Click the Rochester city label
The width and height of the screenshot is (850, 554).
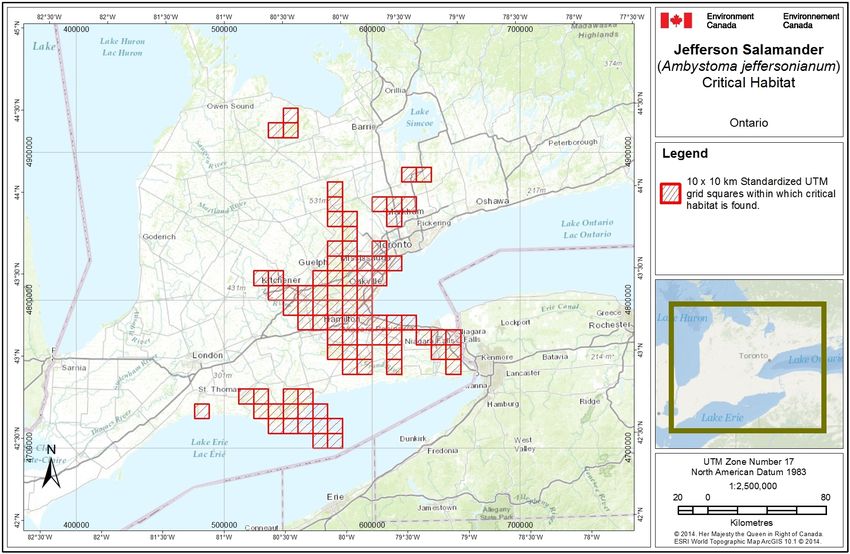pyautogui.click(x=610, y=325)
